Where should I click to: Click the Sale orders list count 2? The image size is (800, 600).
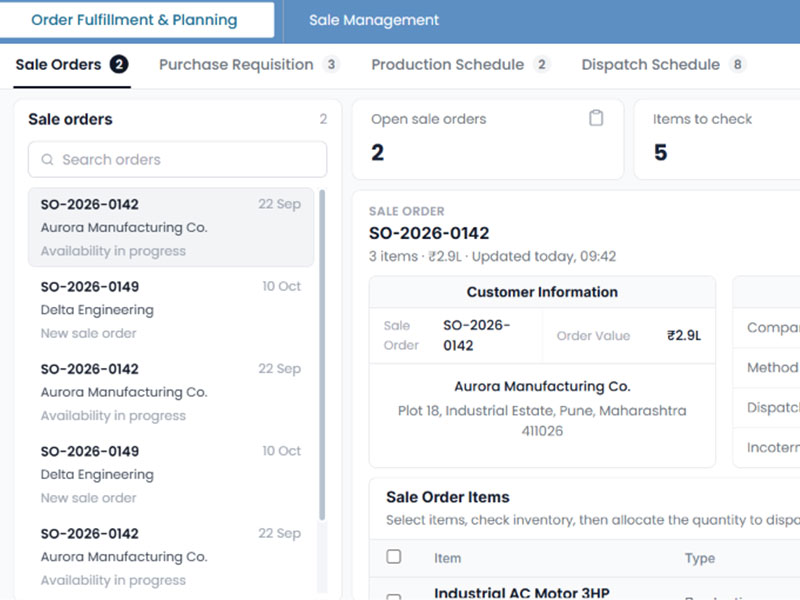click(323, 119)
